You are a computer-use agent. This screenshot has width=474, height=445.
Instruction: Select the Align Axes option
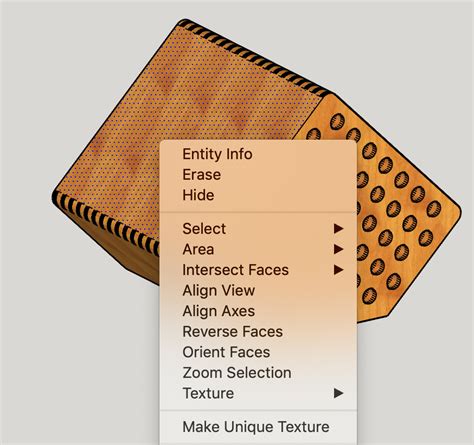[x=219, y=311]
